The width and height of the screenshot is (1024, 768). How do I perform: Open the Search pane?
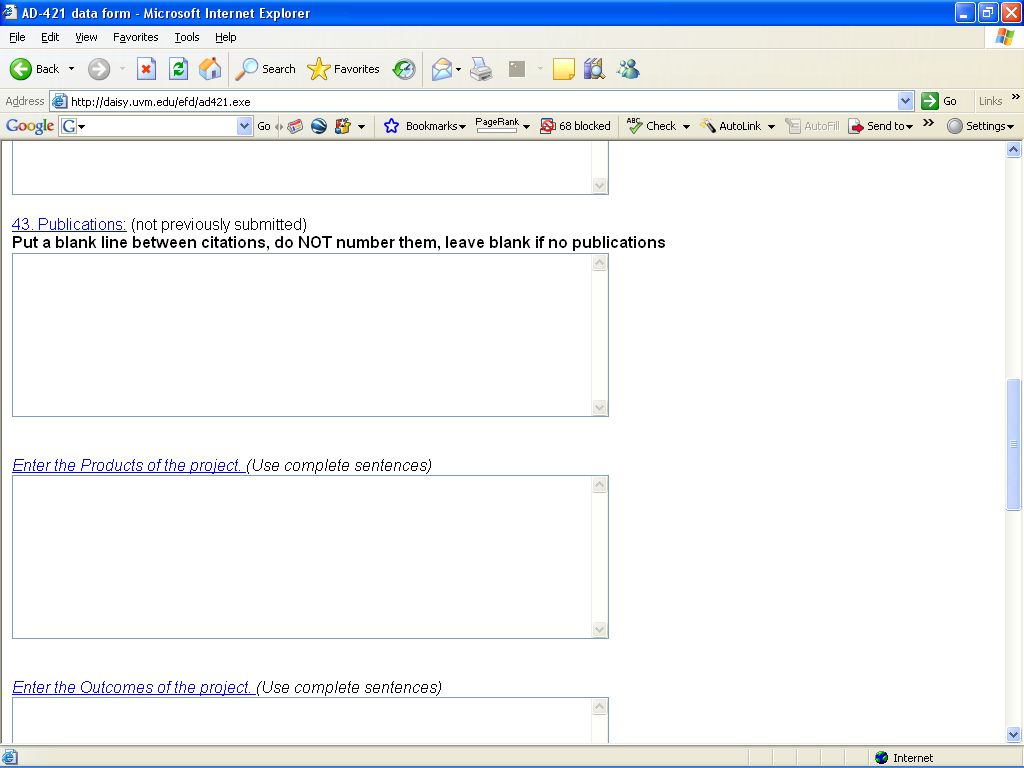click(265, 69)
